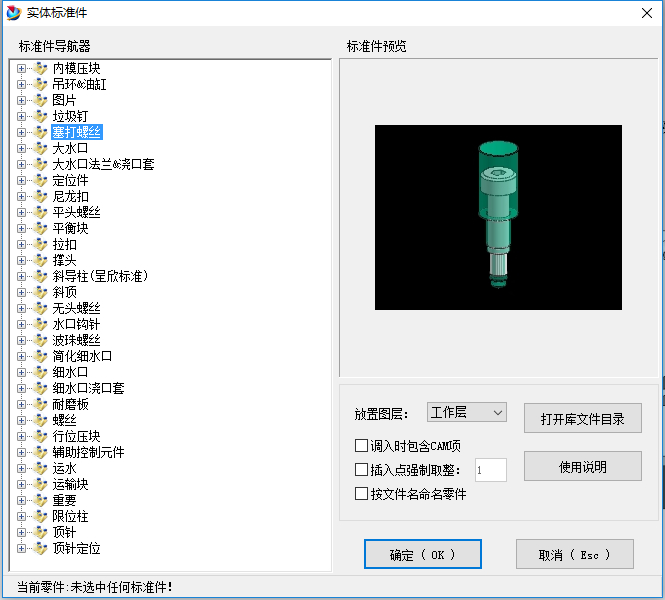This screenshot has width=665, height=600.
Task: Select 平衡块 label in tree
Action: point(70,228)
